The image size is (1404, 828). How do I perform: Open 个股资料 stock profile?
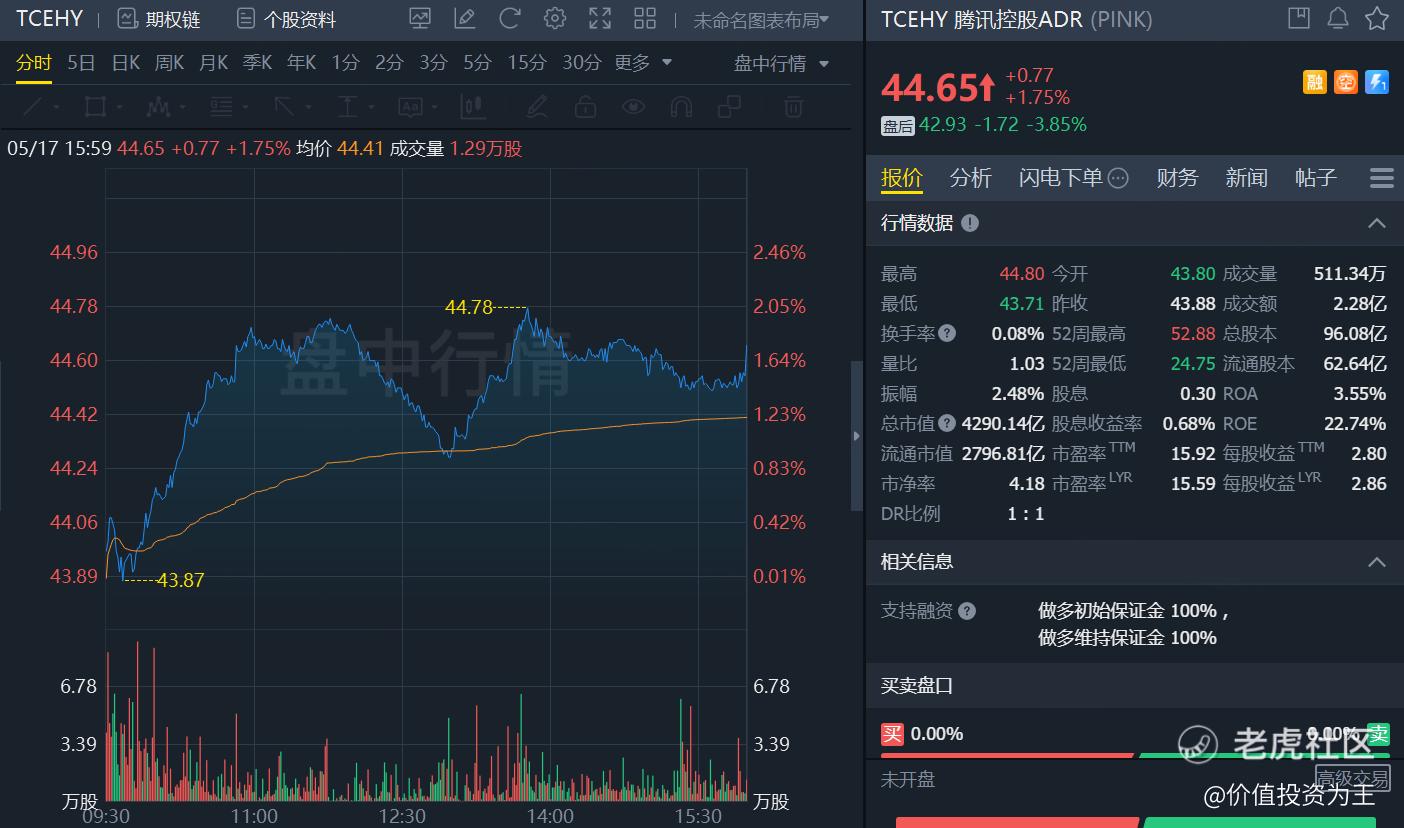tap(286, 19)
